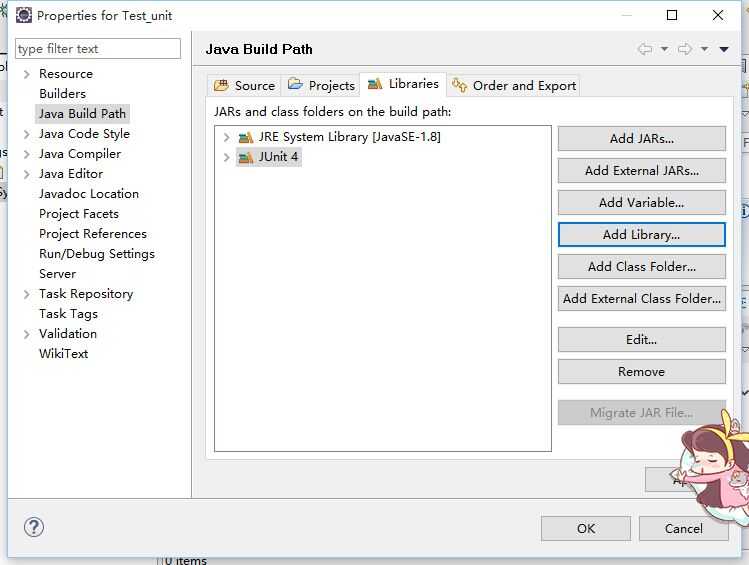The width and height of the screenshot is (749, 565).
Task: Click the Eclipse icon in the title bar
Action: tap(23, 15)
